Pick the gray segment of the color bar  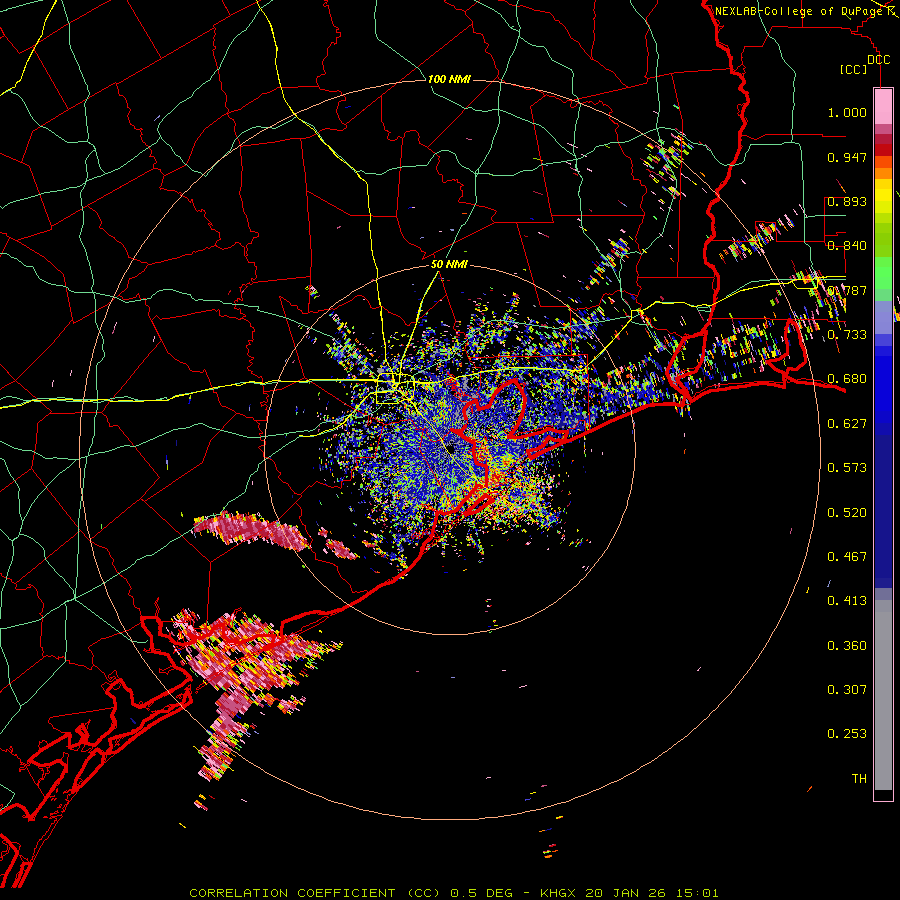click(883, 695)
